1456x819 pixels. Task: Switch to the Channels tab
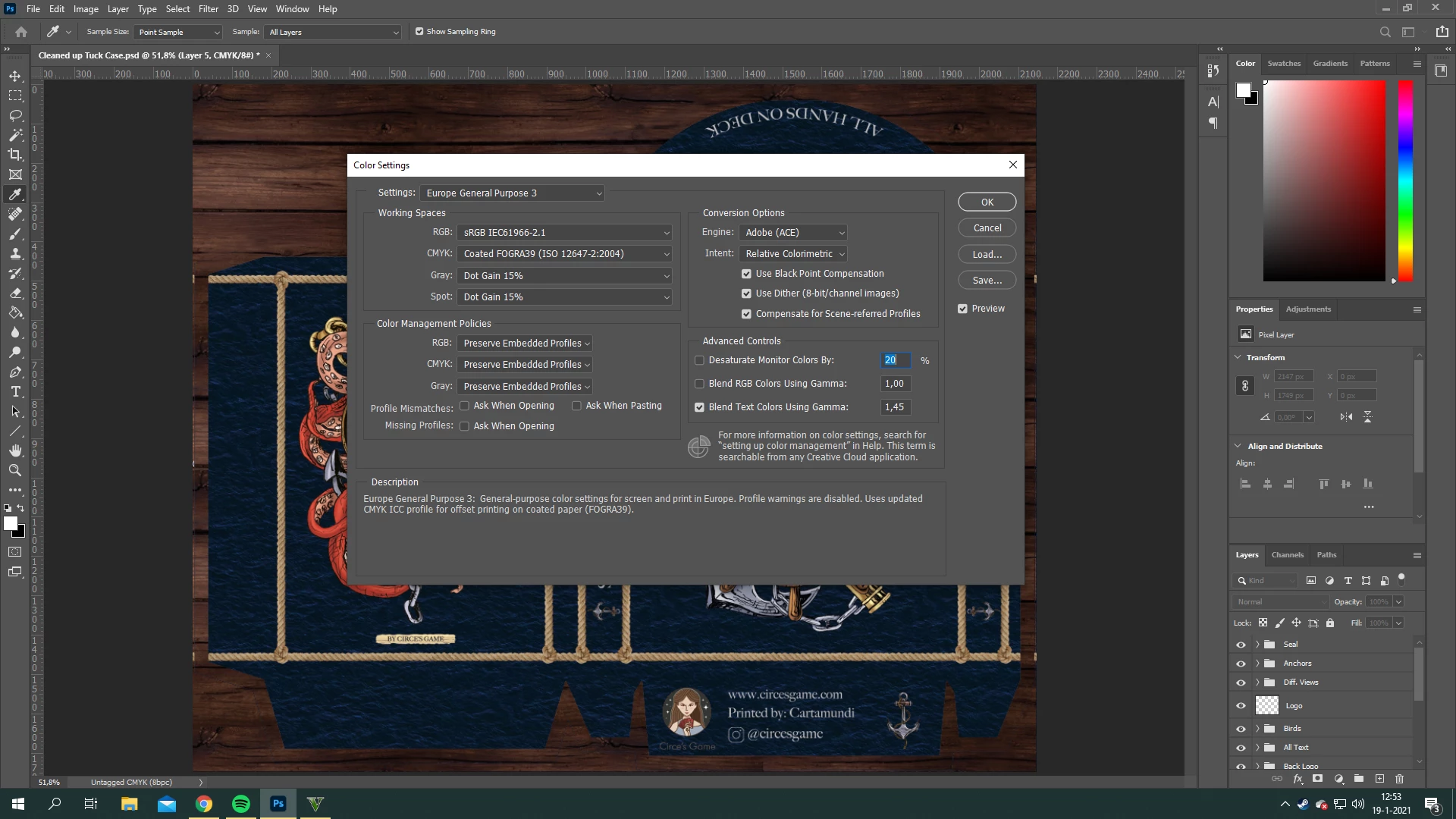point(1287,555)
